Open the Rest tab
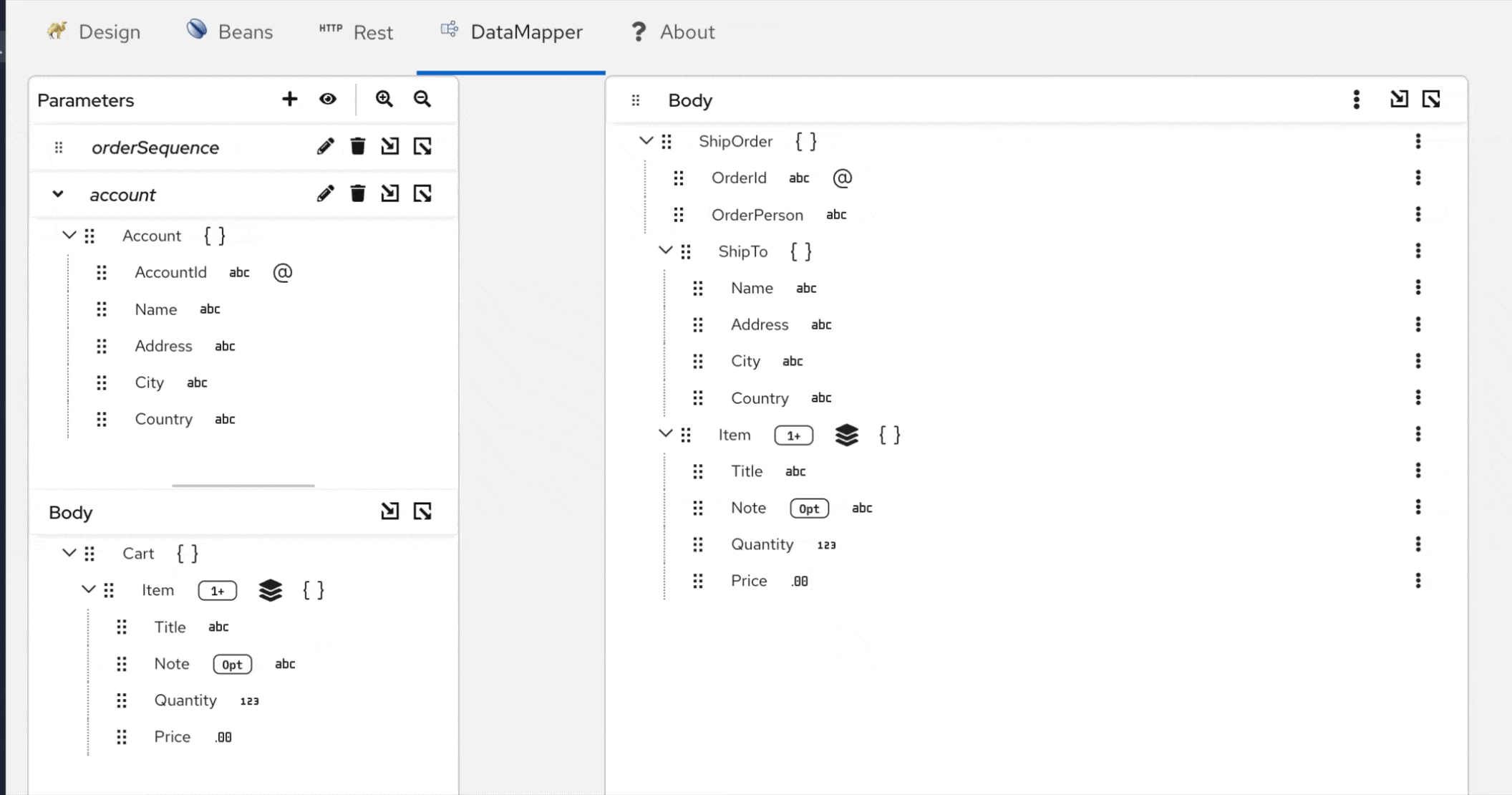The image size is (1512, 795). (x=357, y=32)
